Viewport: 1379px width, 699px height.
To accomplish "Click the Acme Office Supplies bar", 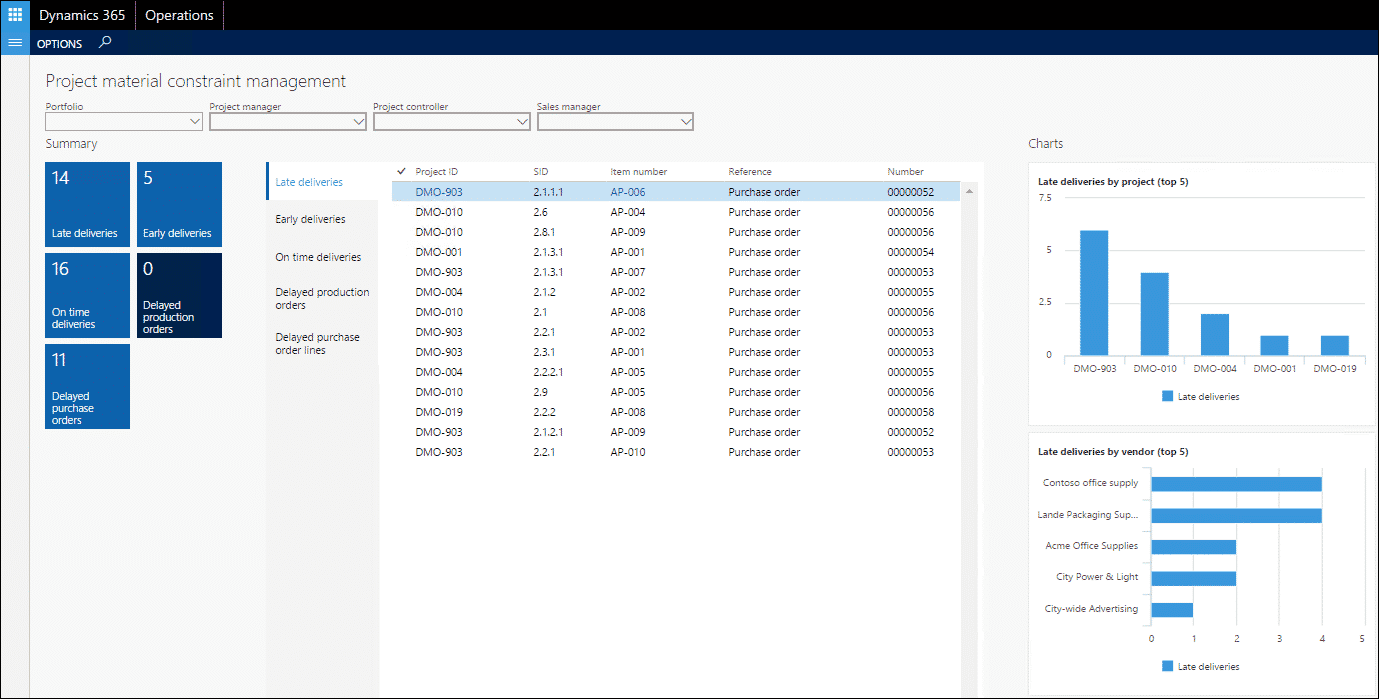I will click(1194, 546).
